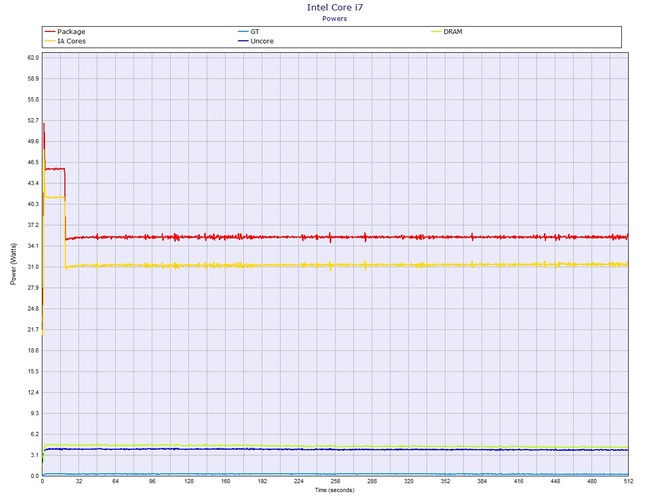Image resolution: width=670 pixels, height=502 pixels.
Task: Click the 52.7 y-axis value
Action: (33, 120)
